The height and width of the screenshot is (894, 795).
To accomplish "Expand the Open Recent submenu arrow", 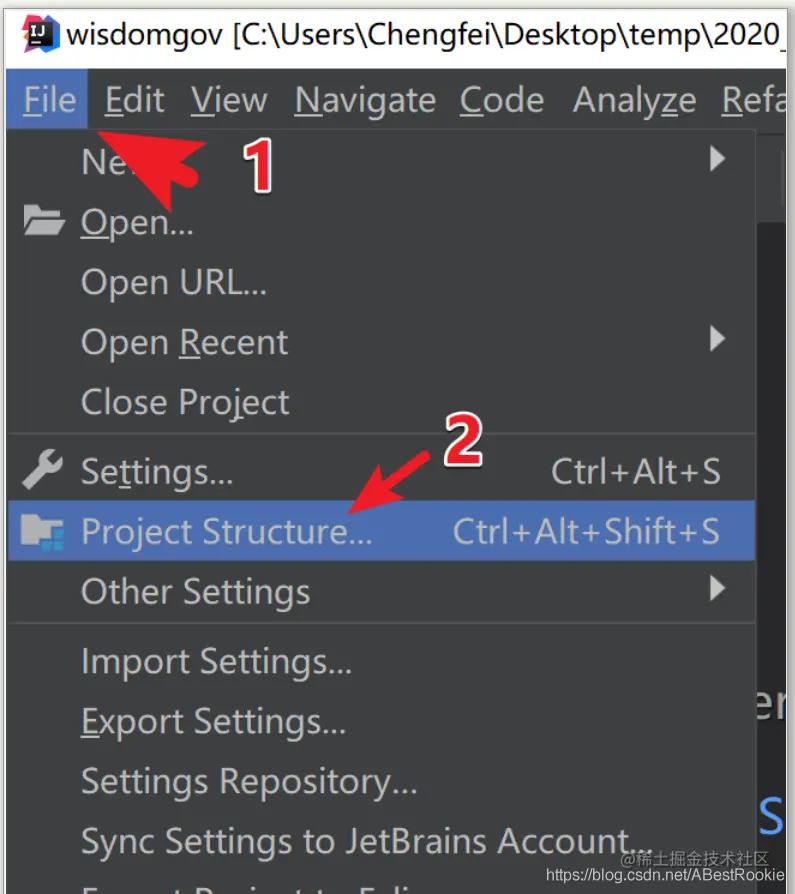I will tap(716, 340).
